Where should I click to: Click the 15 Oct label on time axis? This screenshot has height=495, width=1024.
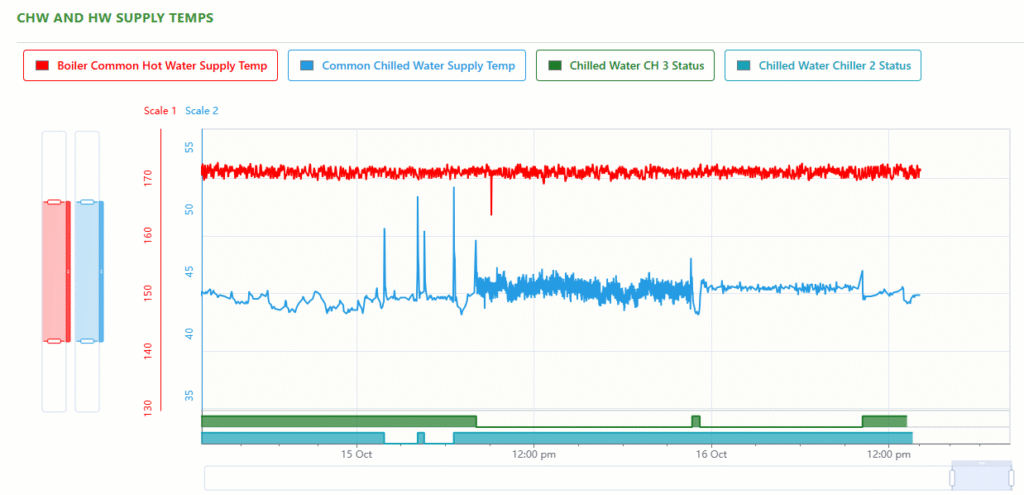coord(357,454)
